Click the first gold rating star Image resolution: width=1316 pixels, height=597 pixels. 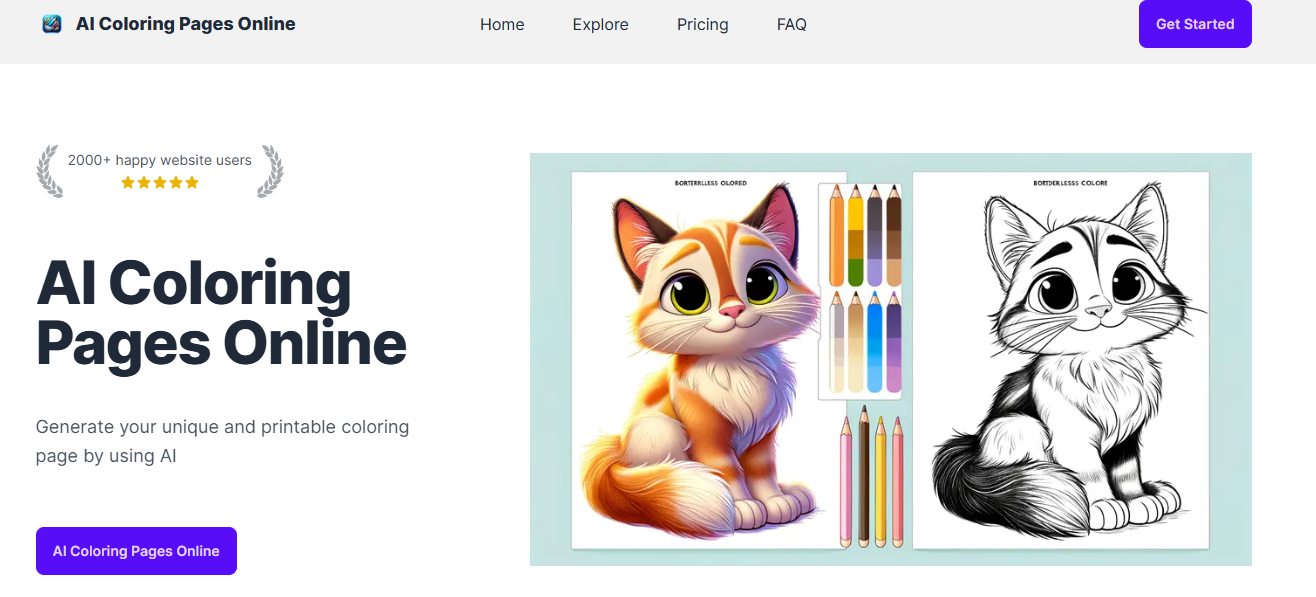(x=128, y=183)
